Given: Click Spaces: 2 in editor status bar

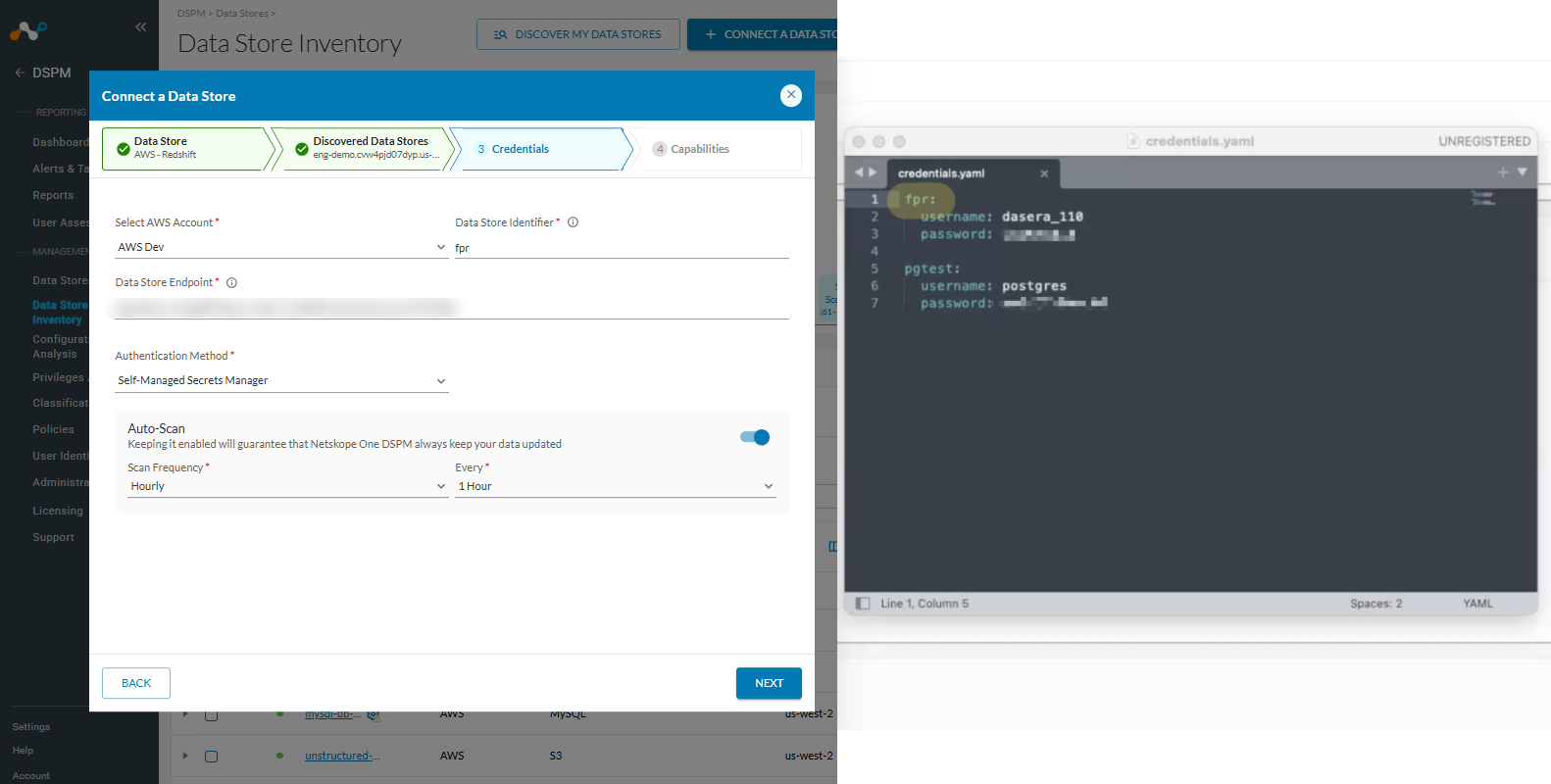Looking at the screenshot, I should [1376, 604].
